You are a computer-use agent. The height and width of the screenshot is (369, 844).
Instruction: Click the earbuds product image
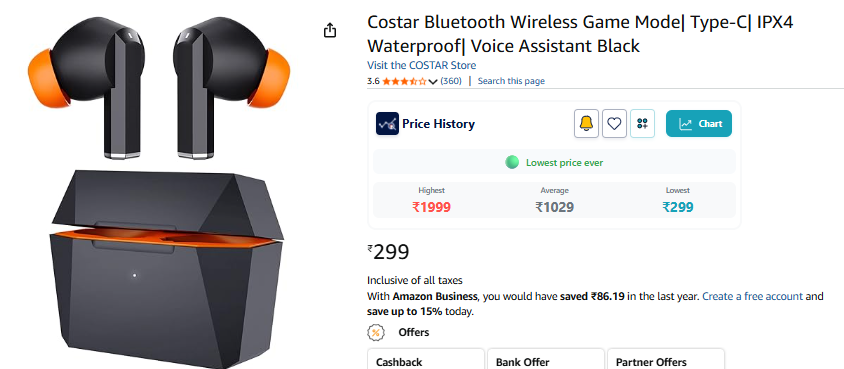point(159,192)
